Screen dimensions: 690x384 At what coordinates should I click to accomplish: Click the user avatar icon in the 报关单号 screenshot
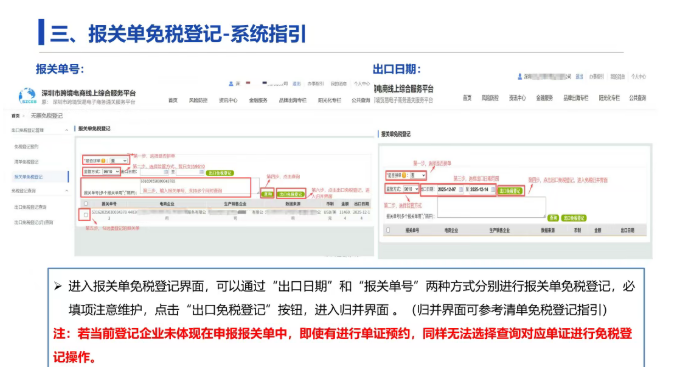tap(231, 84)
